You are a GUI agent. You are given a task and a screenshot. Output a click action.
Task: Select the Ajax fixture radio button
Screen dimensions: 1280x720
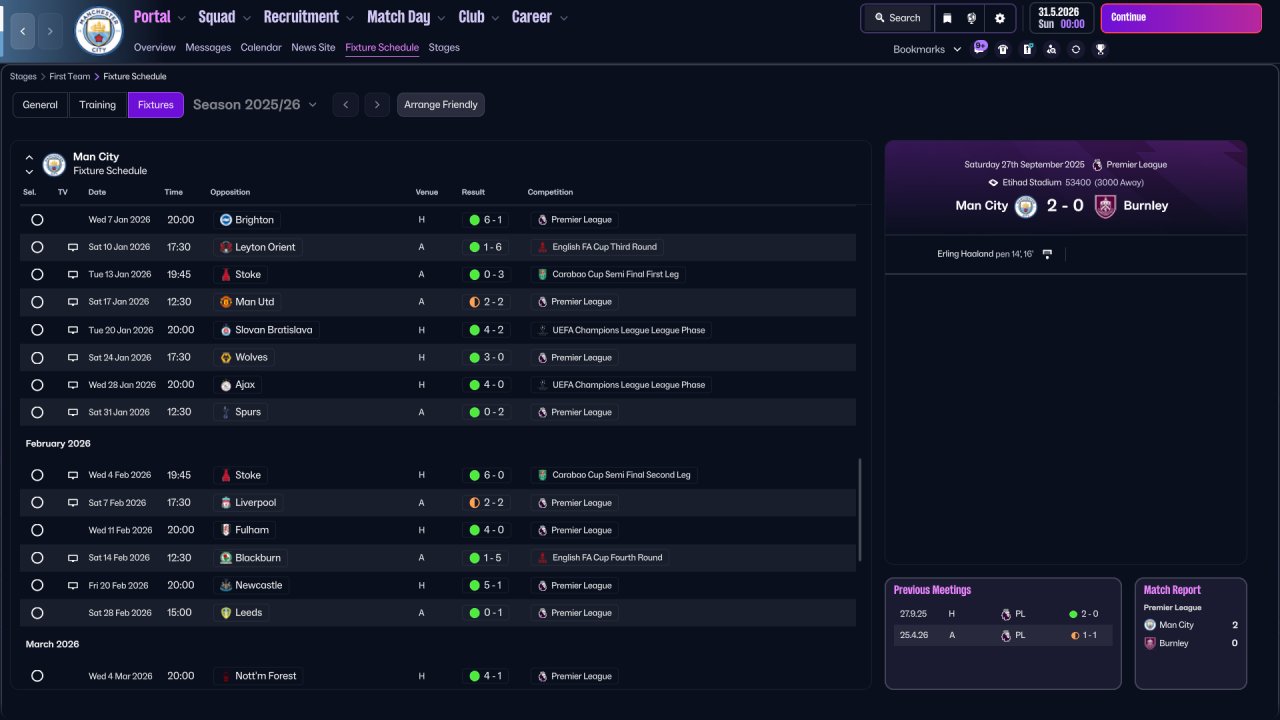coord(37,385)
